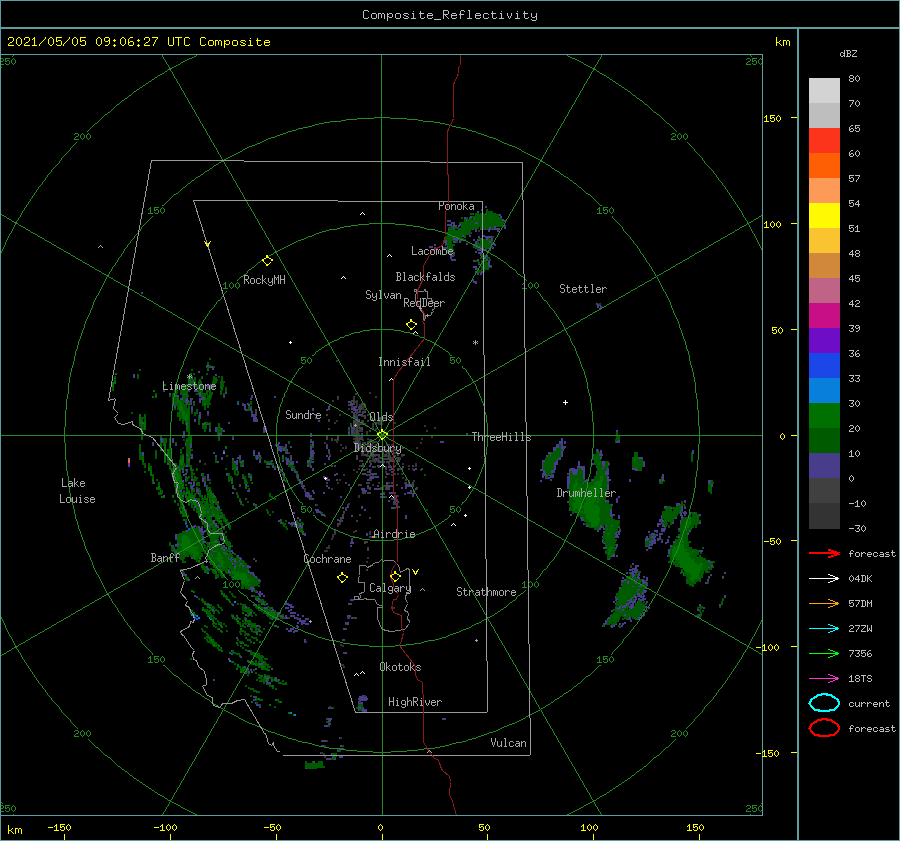The image size is (900, 841).
Task: Click the Calgary city label
Action: click(390, 588)
